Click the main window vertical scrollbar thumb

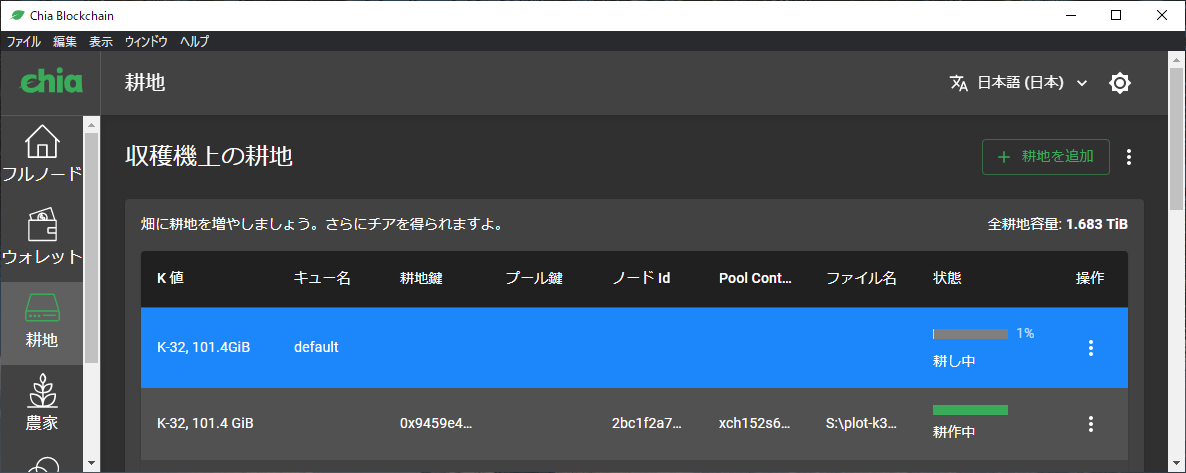coord(1177,138)
